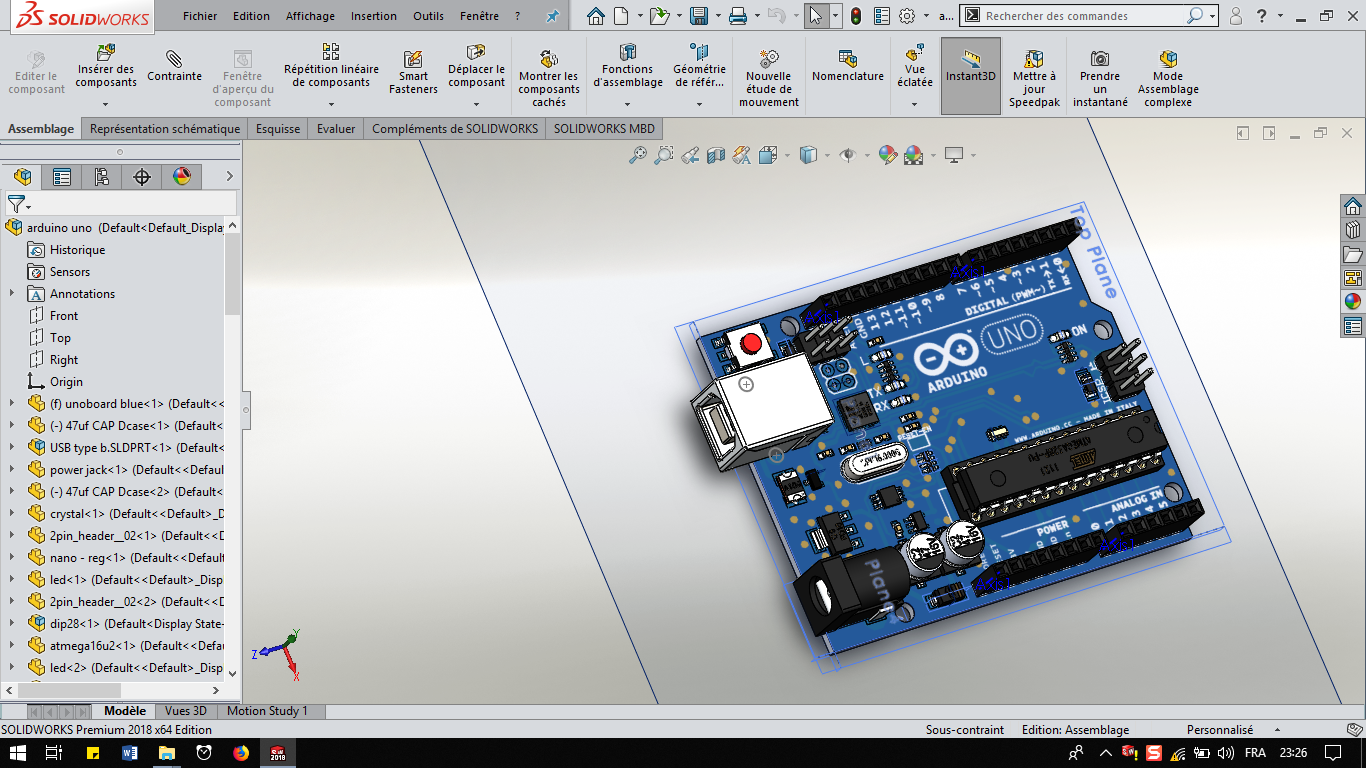Click the Zoom to Fit magnifier icon
Image resolution: width=1366 pixels, height=768 pixels.
click(637, 155)
